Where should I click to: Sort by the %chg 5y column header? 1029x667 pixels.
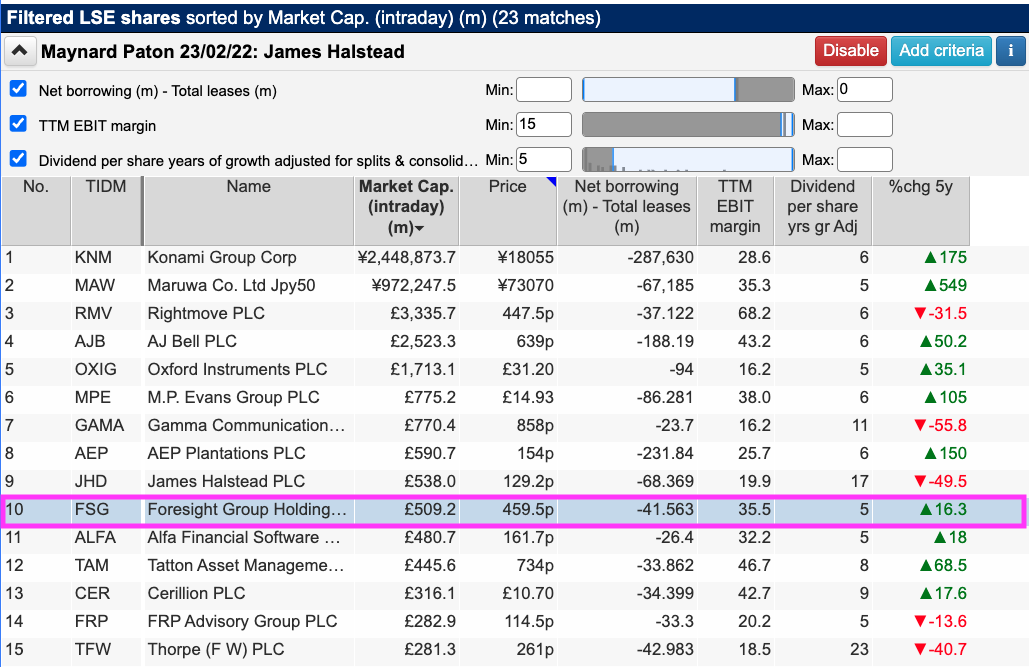(921, 211)
